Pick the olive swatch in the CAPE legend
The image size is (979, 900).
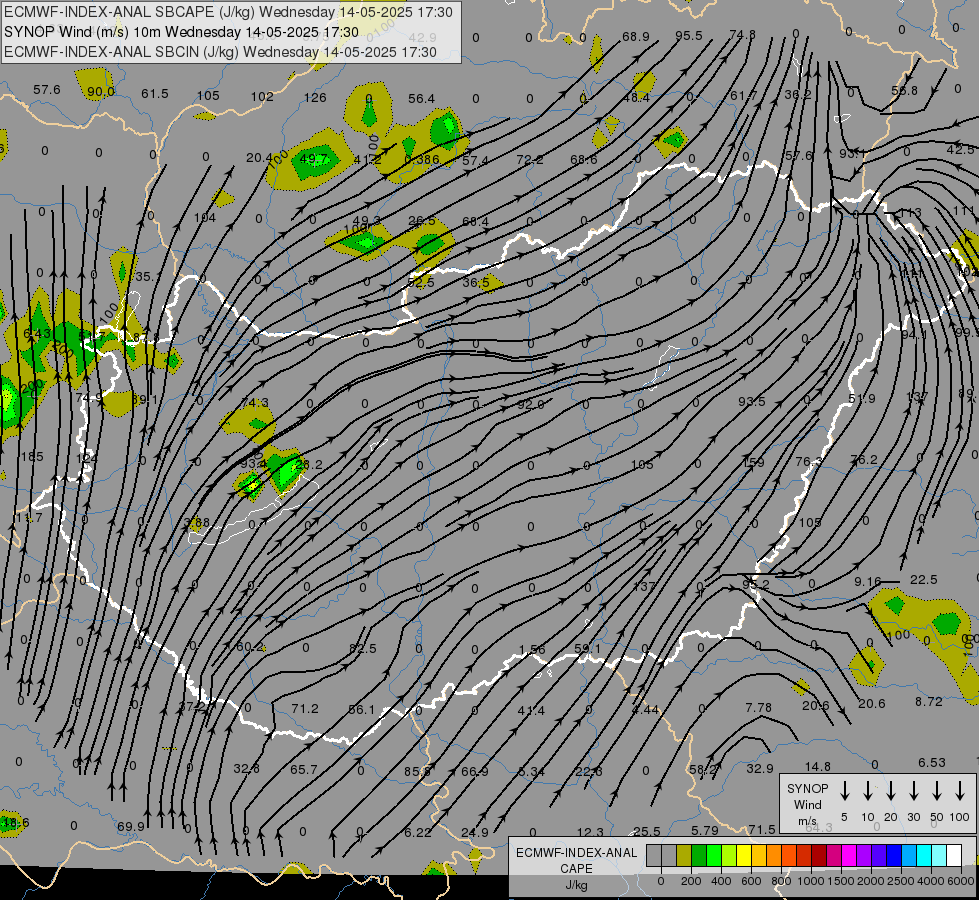tap(684, 856)
